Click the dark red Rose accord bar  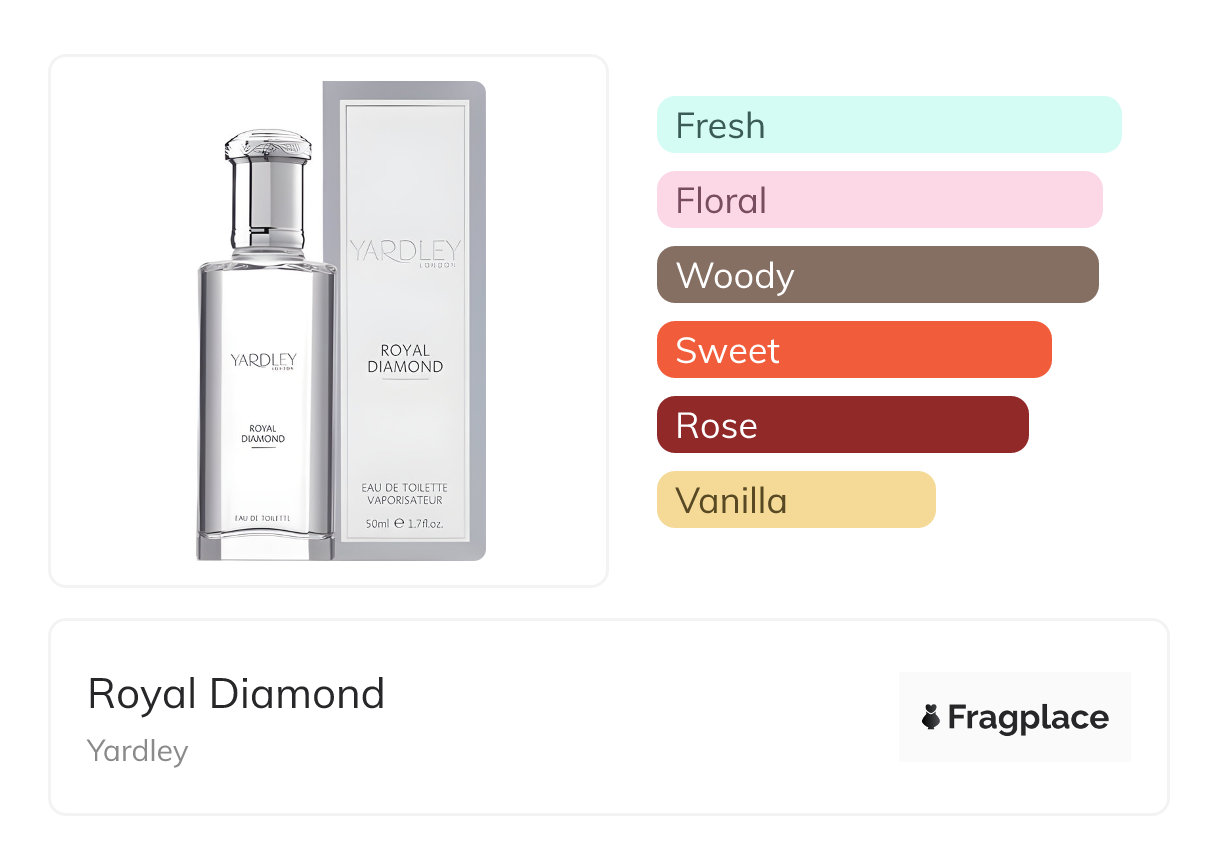pyautogui.click(x=842, y=425)
